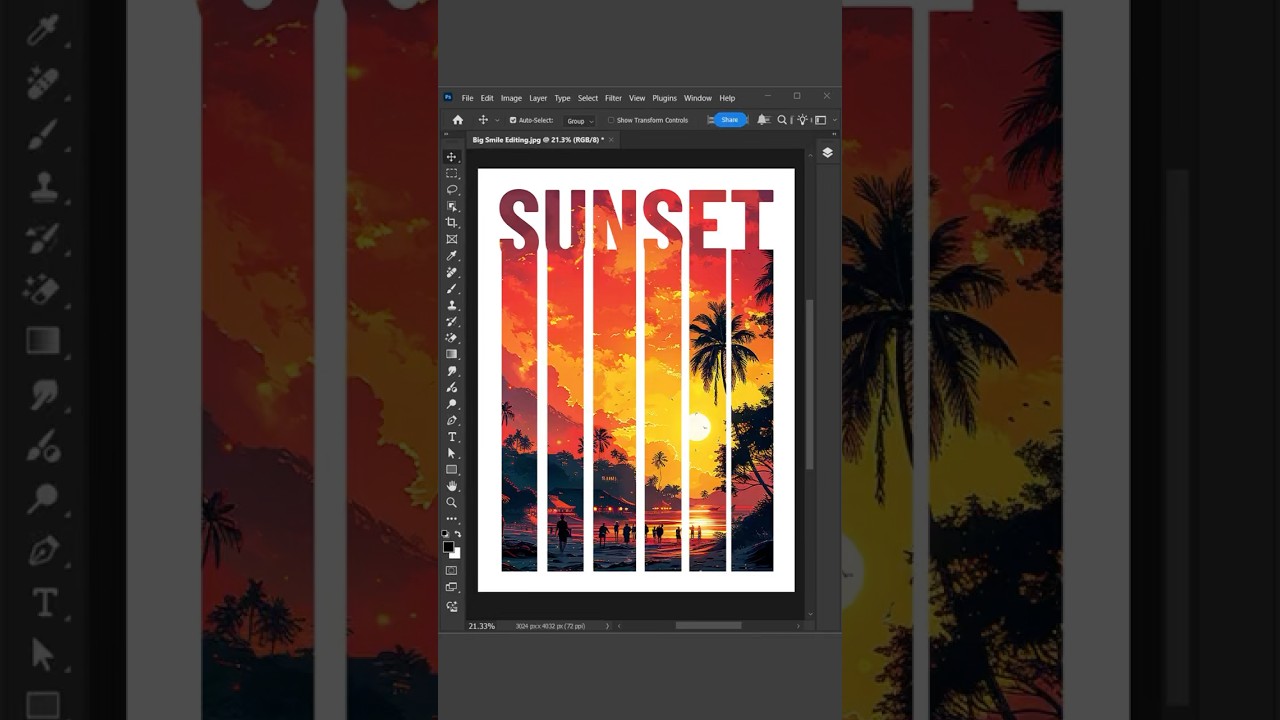The image size is (1280, 720).
Task: Enable Show Transform Controls checkbox
Action: point(611,120)
